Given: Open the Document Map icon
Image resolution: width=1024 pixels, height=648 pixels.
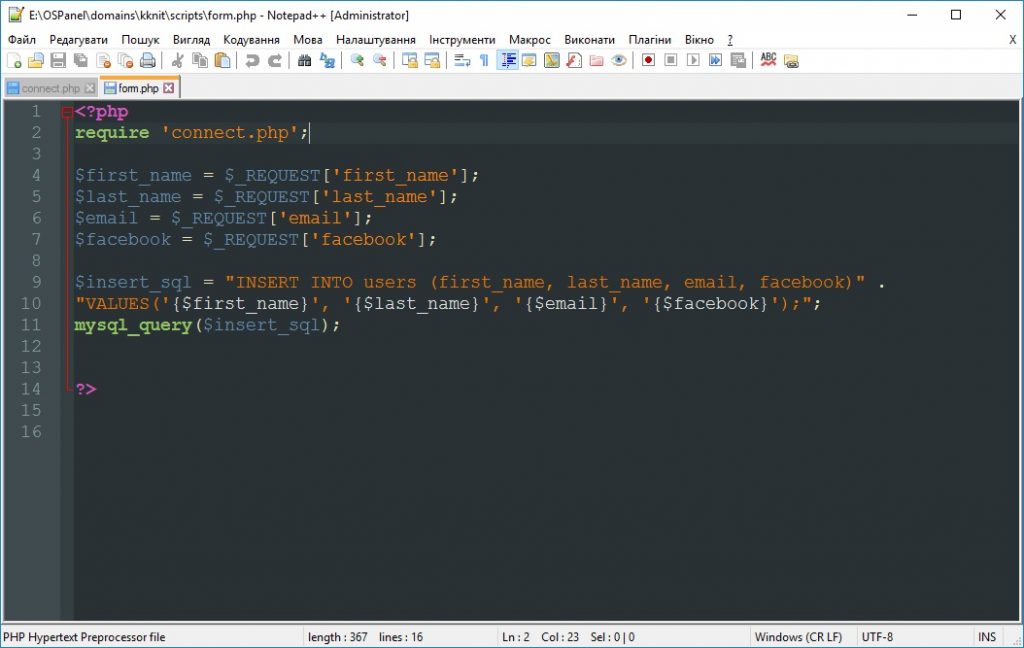Looking at the screenshot, I should point(552,61).
